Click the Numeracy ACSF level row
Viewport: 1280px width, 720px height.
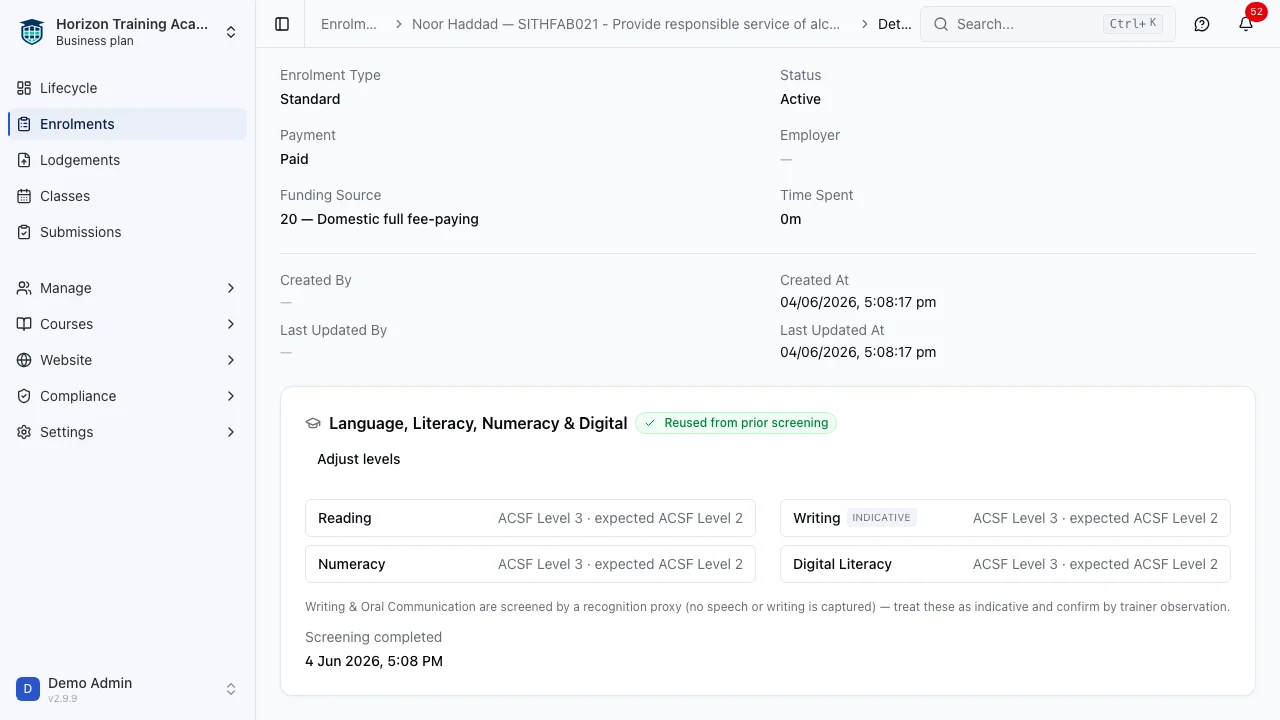pyautogui.click(x=530, y=564)
